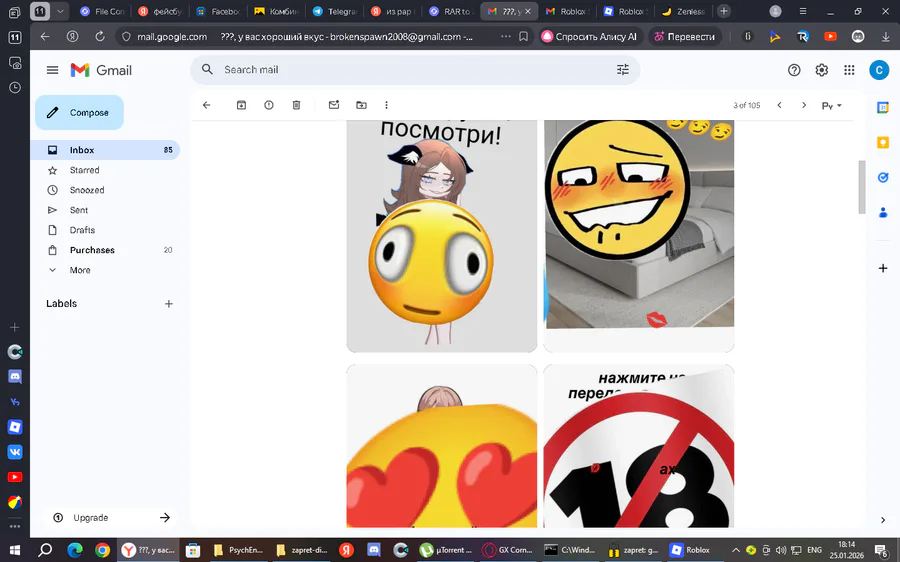Screen dimensions: 900x562
Task: Go to the older email
Action: [x=804, y=105]
